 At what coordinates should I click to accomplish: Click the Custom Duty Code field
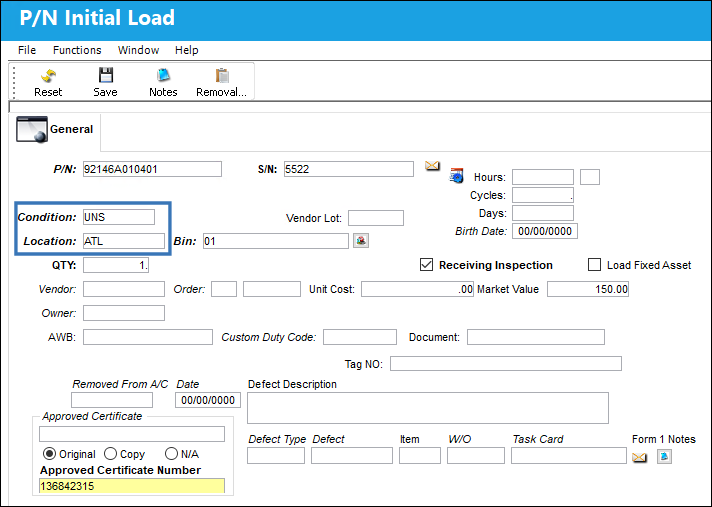[360, 337]
